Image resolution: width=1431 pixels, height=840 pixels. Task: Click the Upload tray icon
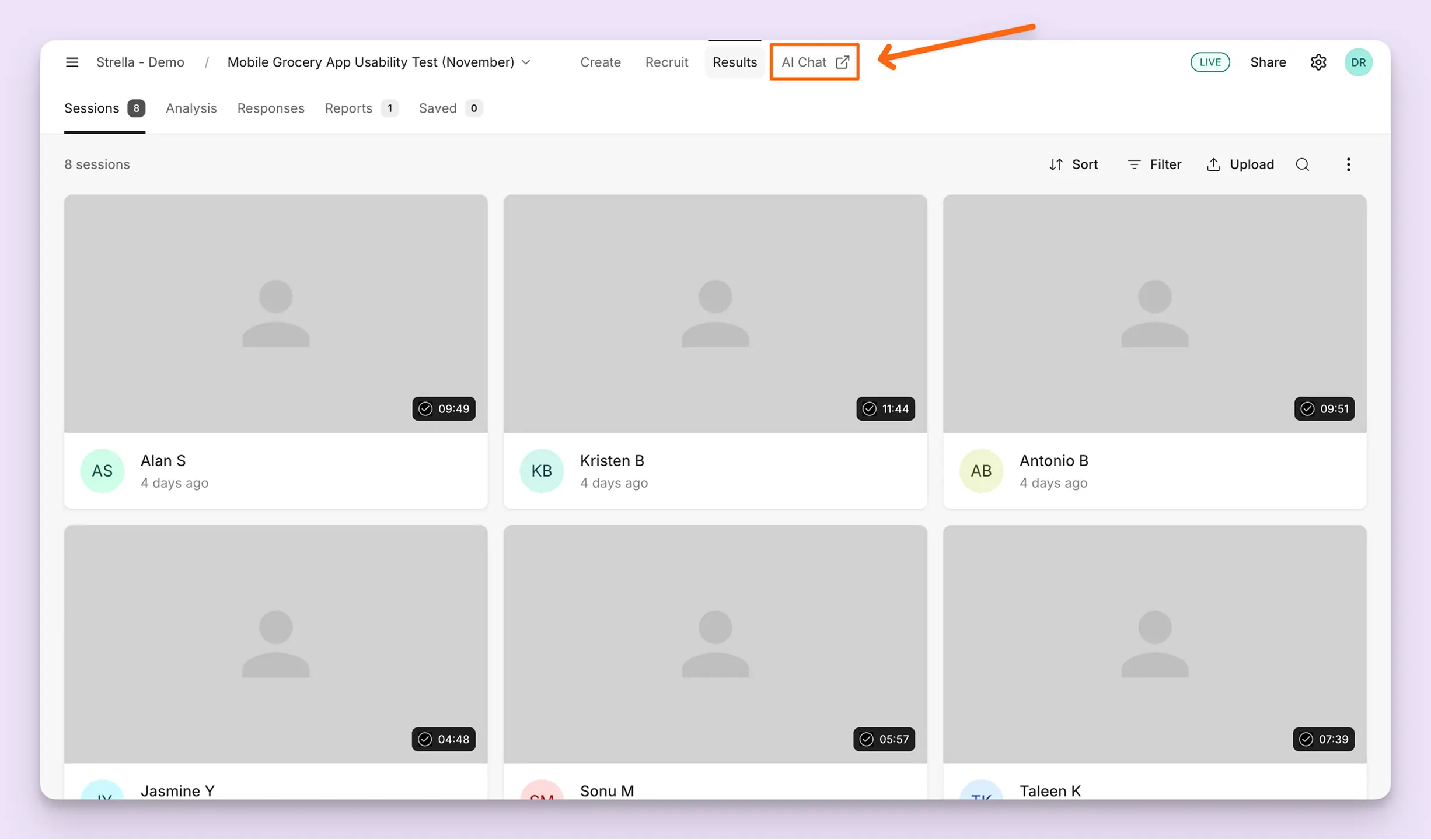tap(1213, 164)
